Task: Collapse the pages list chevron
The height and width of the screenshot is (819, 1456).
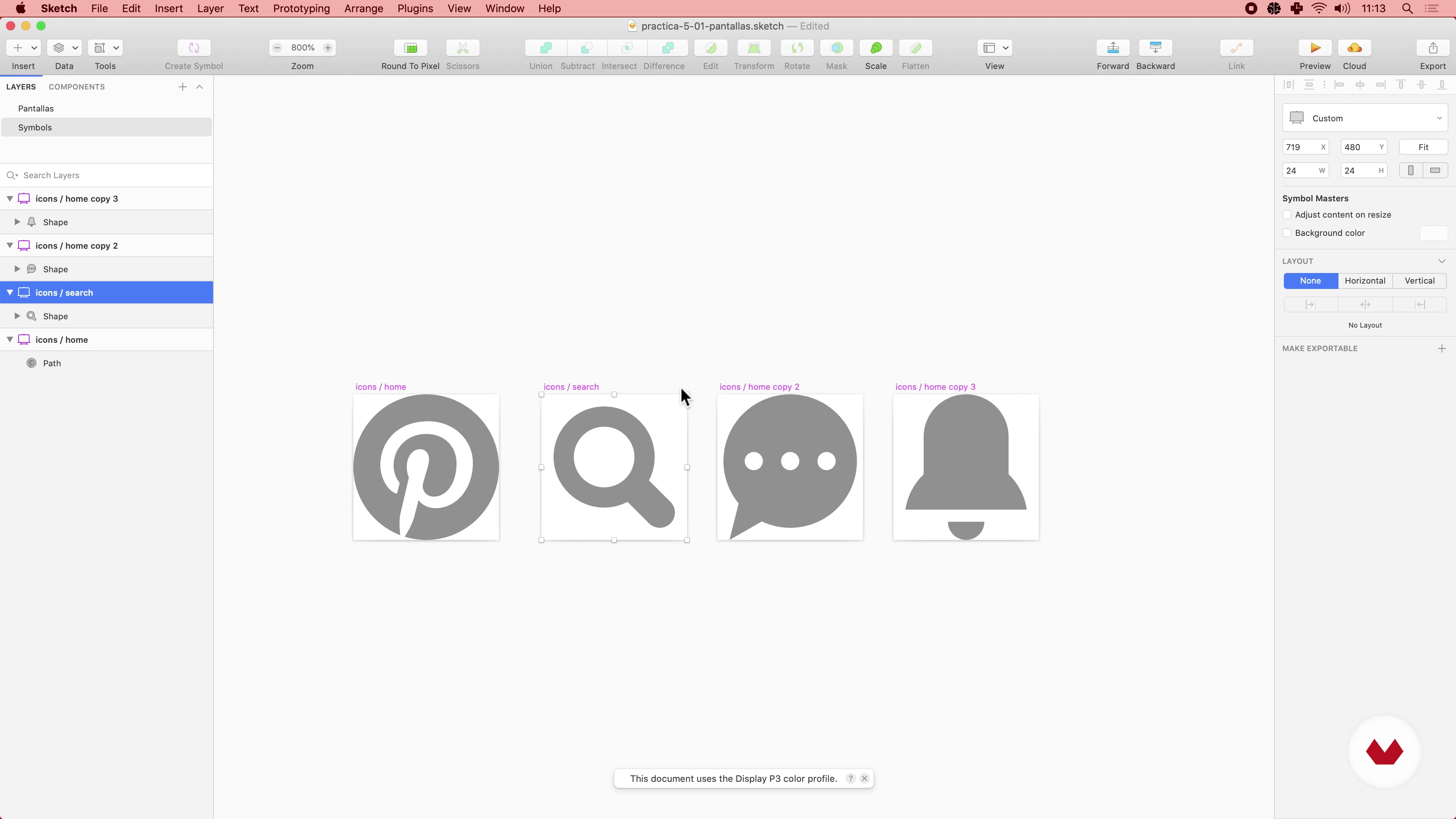Action: click(x=199, y=86)
